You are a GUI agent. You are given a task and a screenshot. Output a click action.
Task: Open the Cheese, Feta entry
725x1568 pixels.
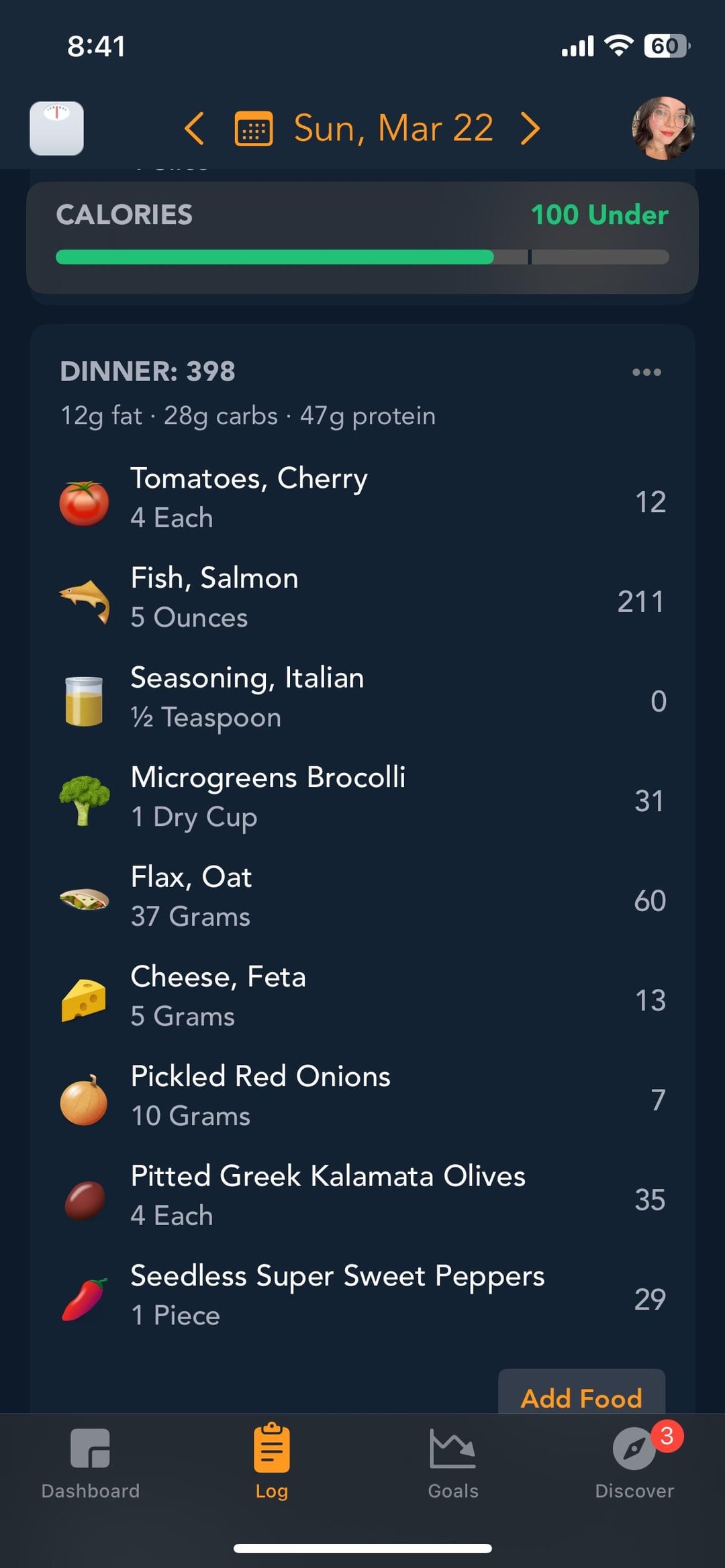point(362,996)
